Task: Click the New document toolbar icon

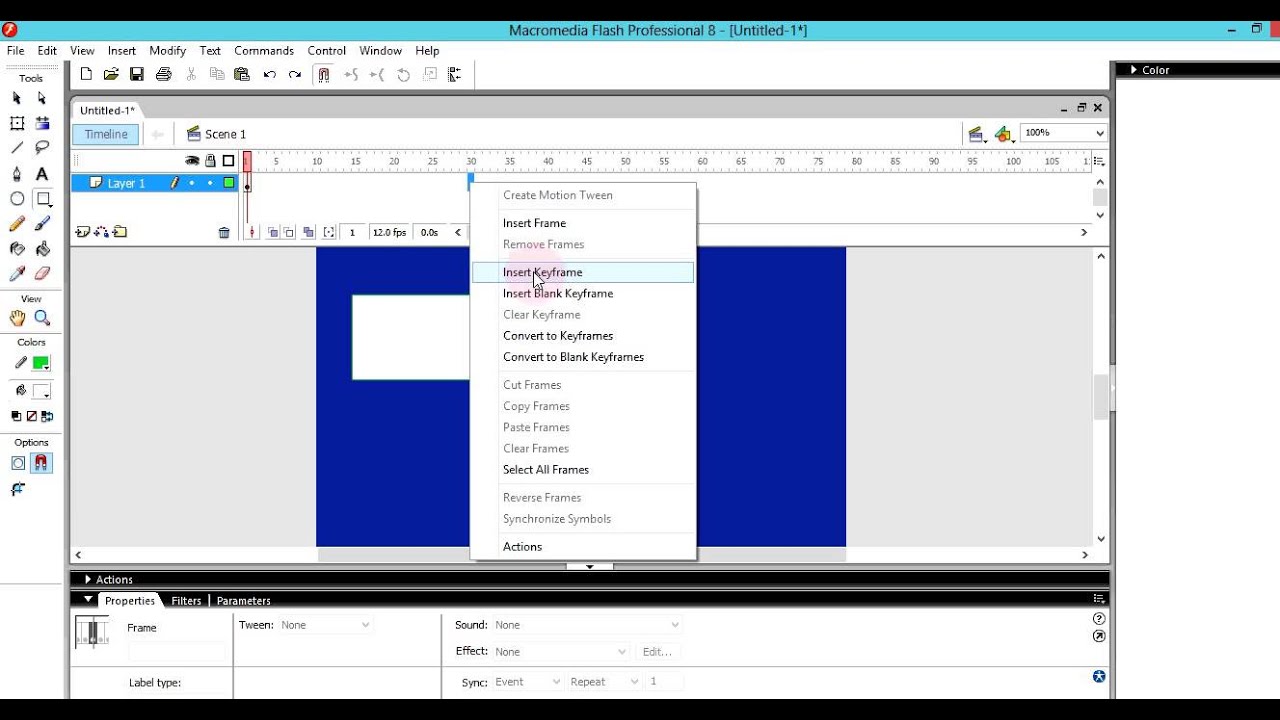Action: 86,74
